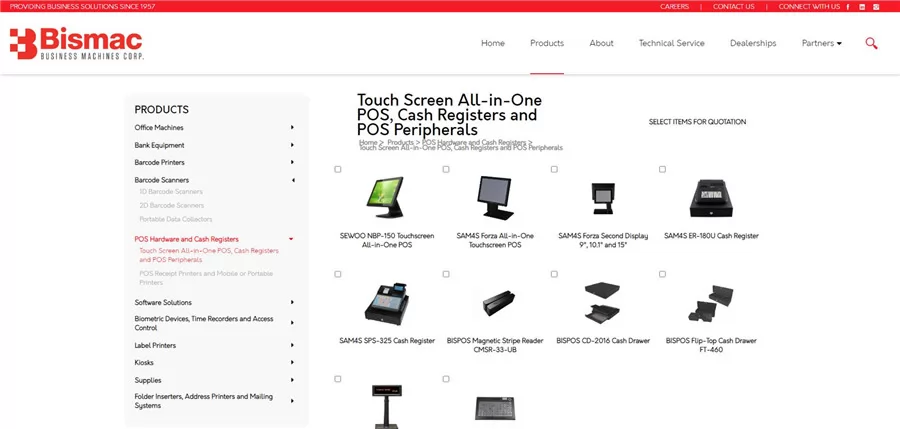Image resolution: width=900 pixels, height=429 pixels.
Task: Open the SAM4S SPS-325 Cash Register image
Action: (x=386, y=304)
